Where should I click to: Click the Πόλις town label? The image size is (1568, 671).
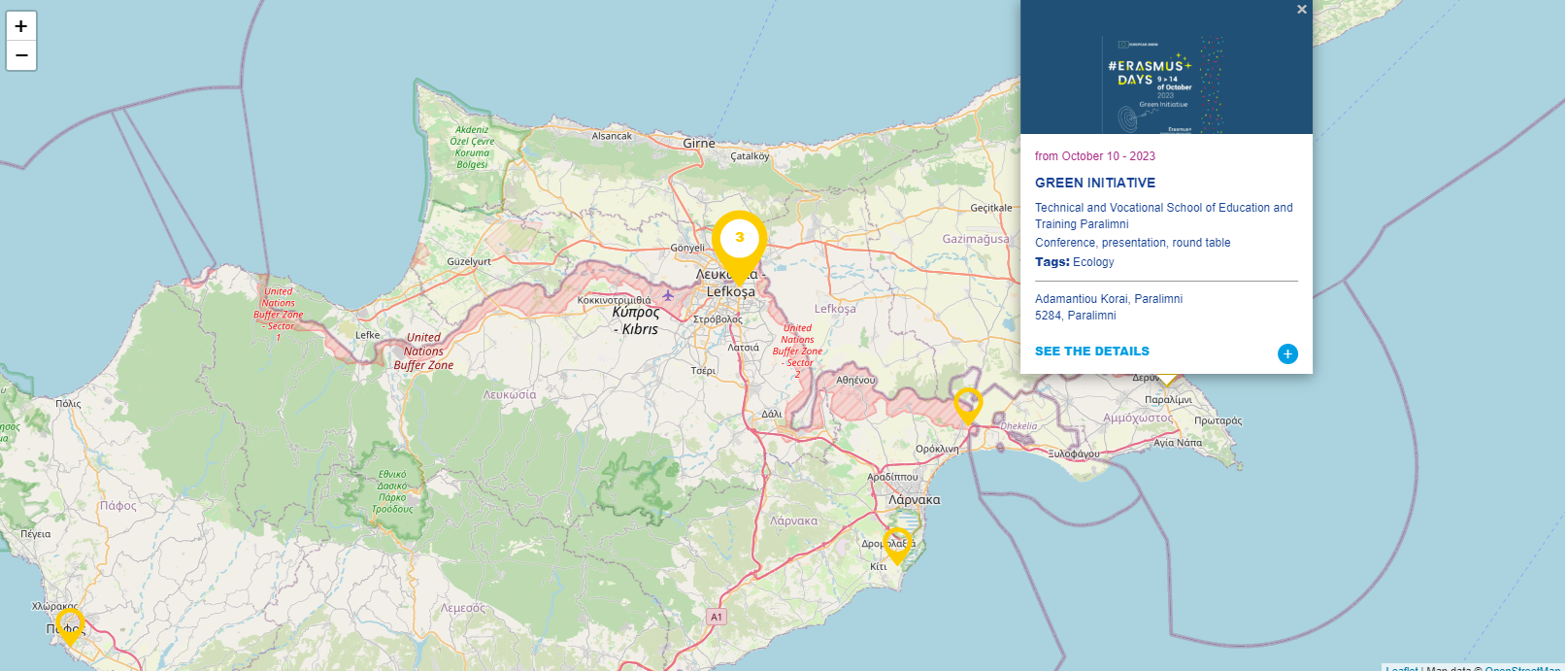coord(68,404)
